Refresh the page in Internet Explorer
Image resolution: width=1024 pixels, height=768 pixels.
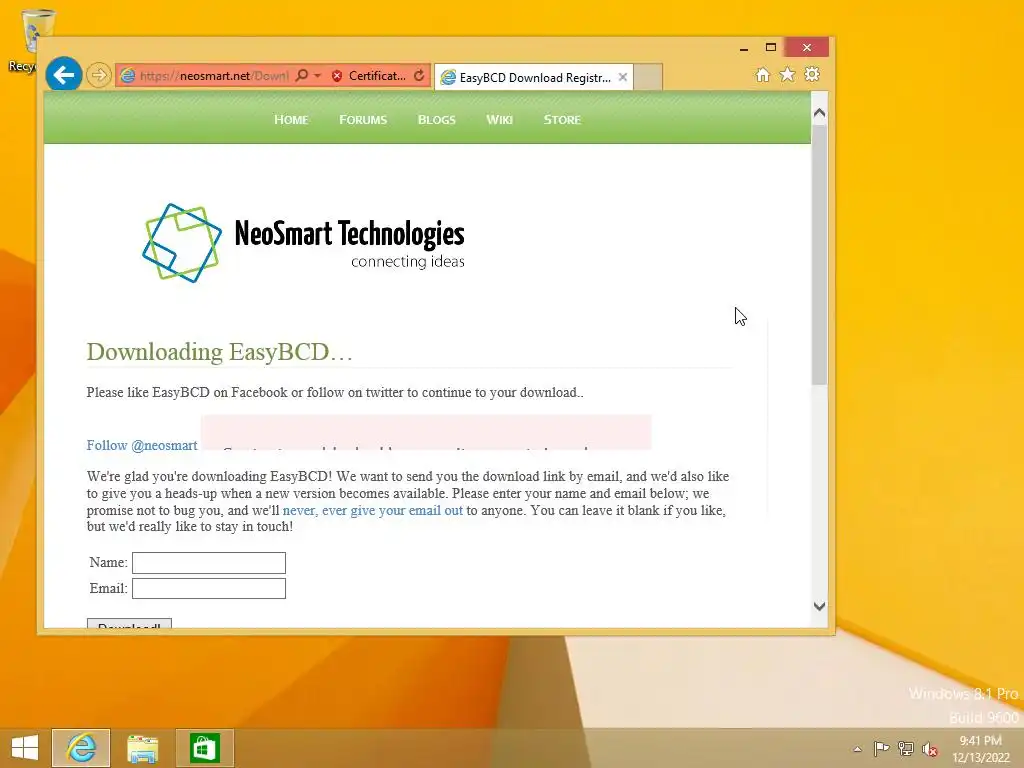tap(419, 76)
